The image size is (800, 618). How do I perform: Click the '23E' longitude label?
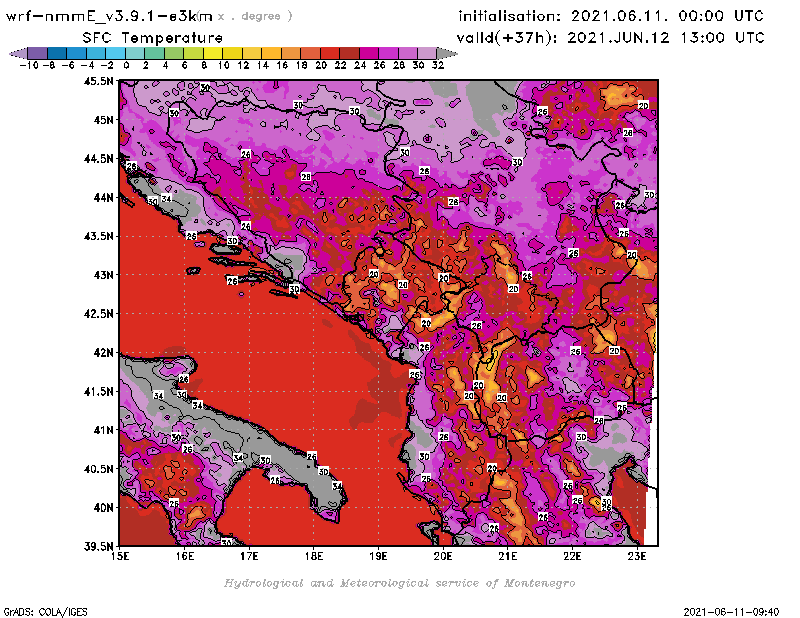pos(637,556)
